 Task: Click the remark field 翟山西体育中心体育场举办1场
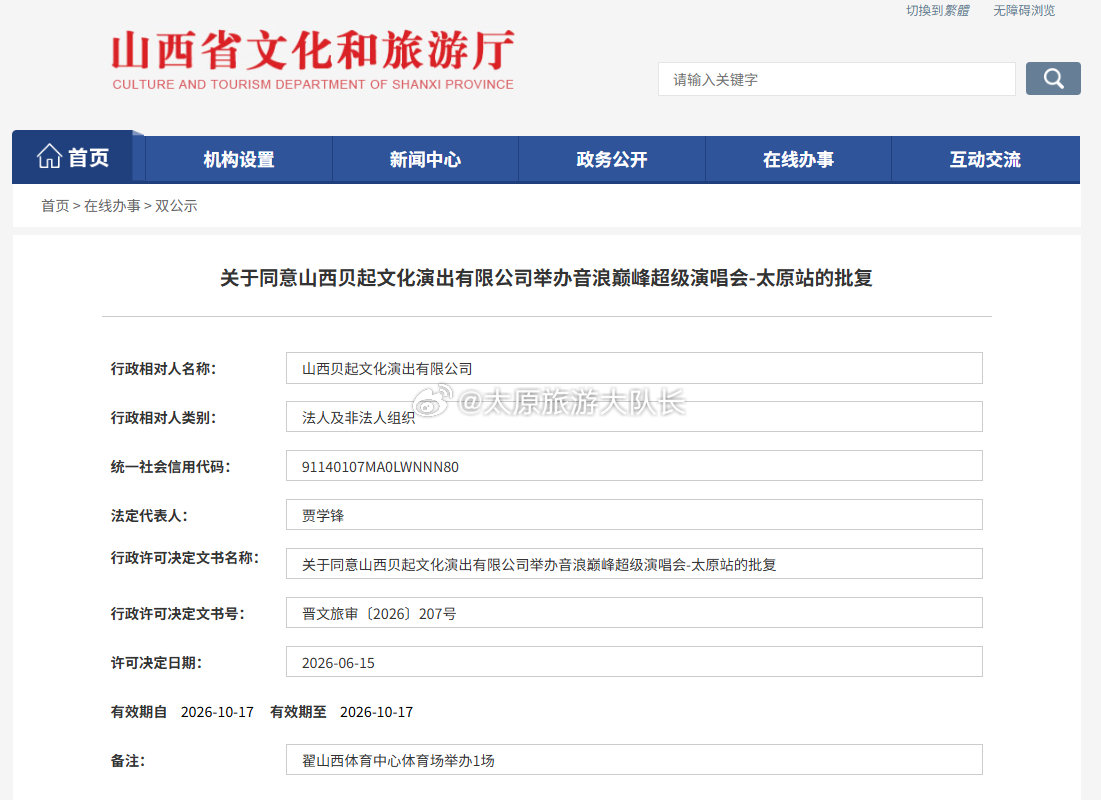[x=634, y=760]
